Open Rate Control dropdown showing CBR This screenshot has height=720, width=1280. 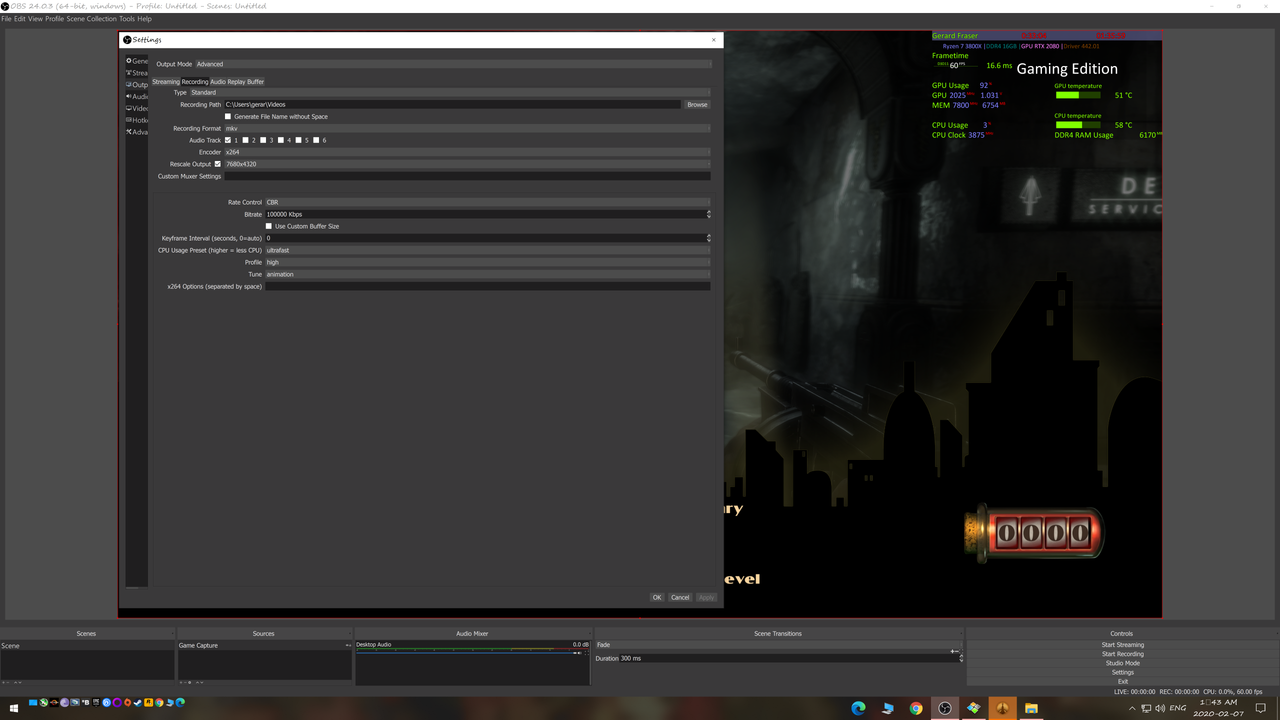pyautogui.click(x=488, y=202)
